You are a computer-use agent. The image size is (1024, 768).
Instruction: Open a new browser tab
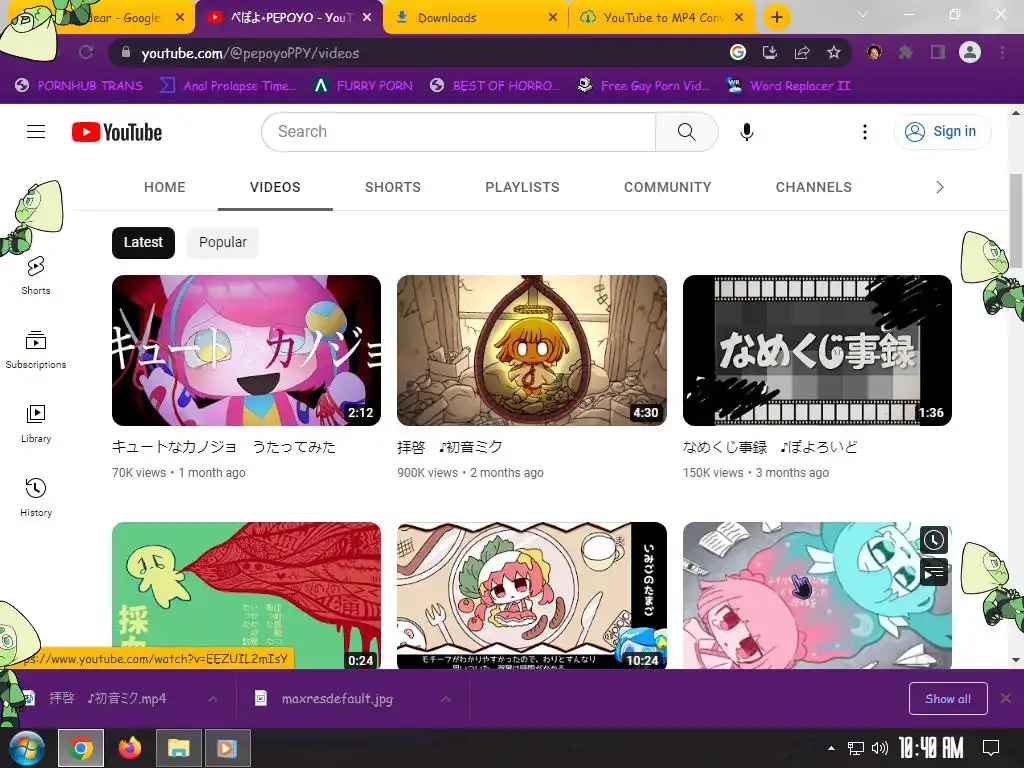776,18
